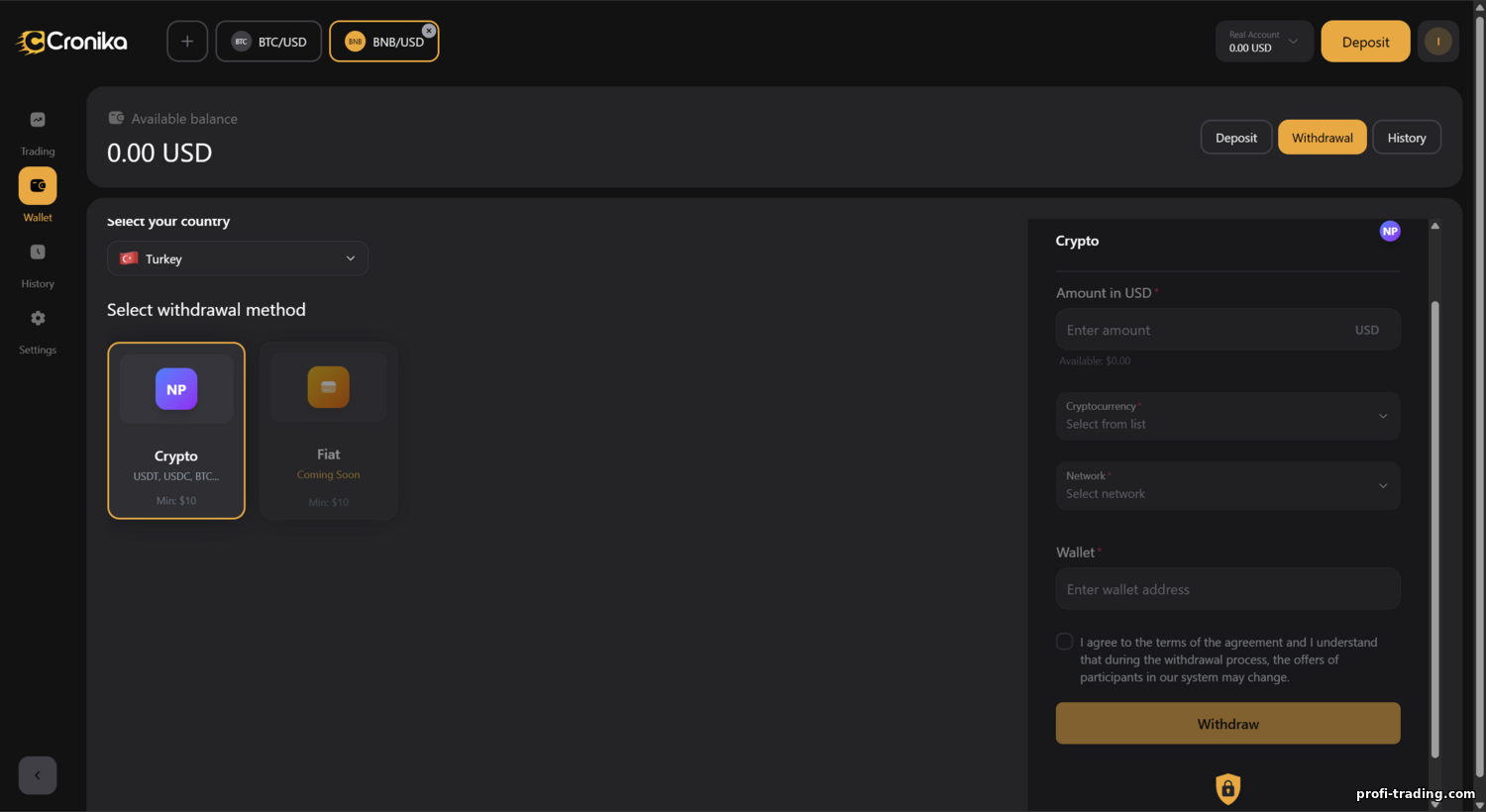Open History from the left sidebar
The image size is (1486, 812).
(38, 253)
